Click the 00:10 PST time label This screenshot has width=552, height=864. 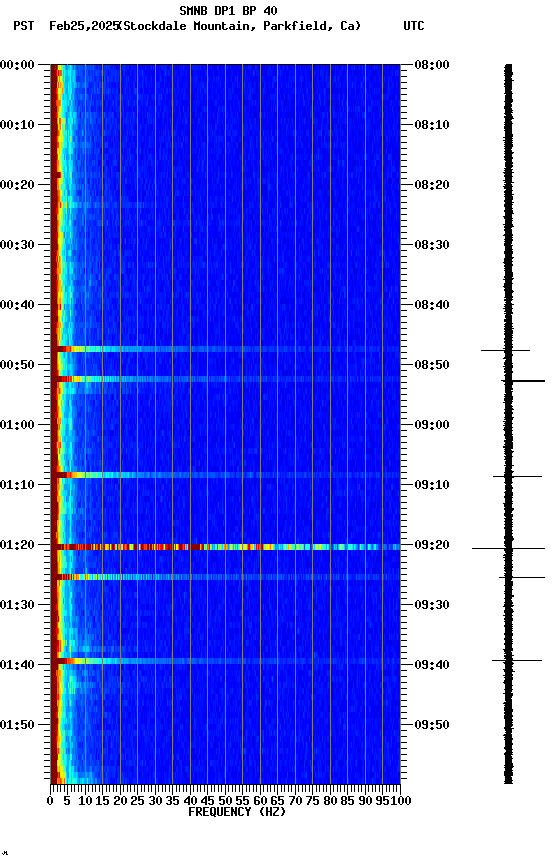pyautogui.click(x=17, y=125)
